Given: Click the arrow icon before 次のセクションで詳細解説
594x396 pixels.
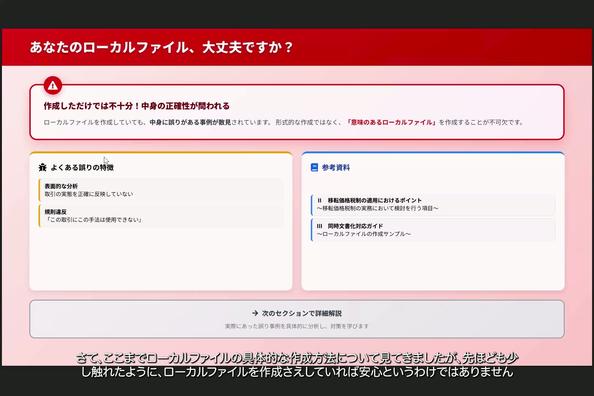Looking at the screenshot, I should pos(255,313).
